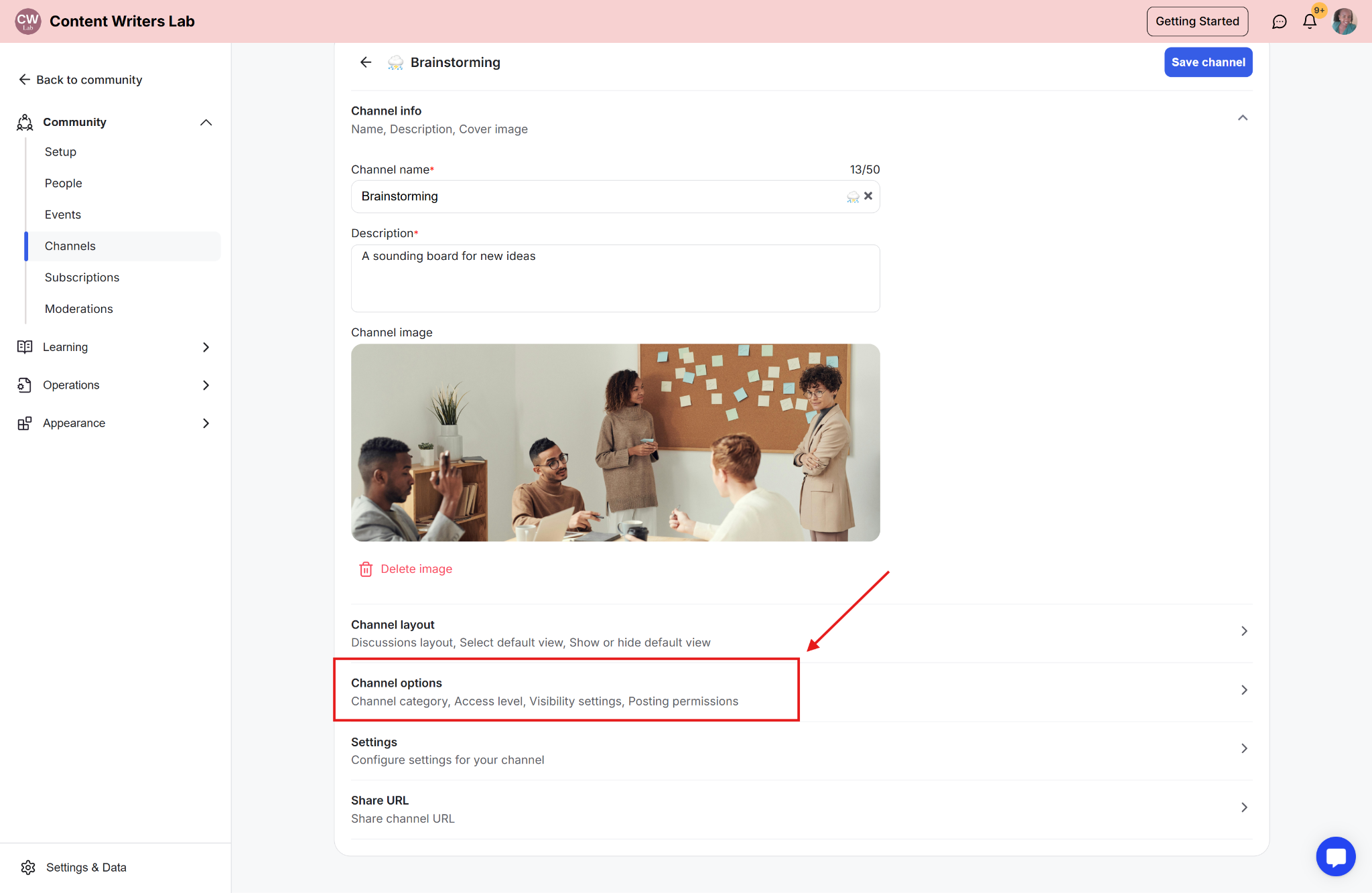Image resolution: width=1372 pixels, height=893 pixels.
Task: Expand the Share URL section
Action: 1243,808
